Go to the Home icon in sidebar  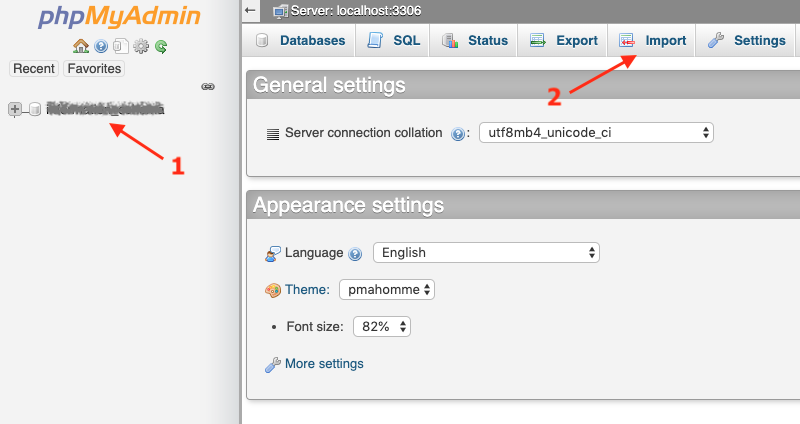(x=81, y=46)
